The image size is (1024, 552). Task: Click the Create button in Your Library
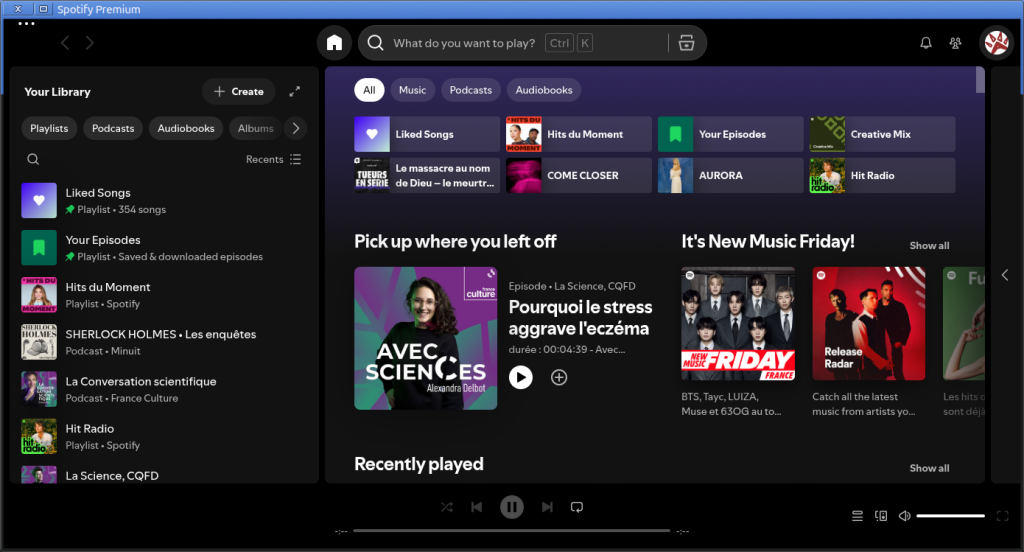coord(239,91)
